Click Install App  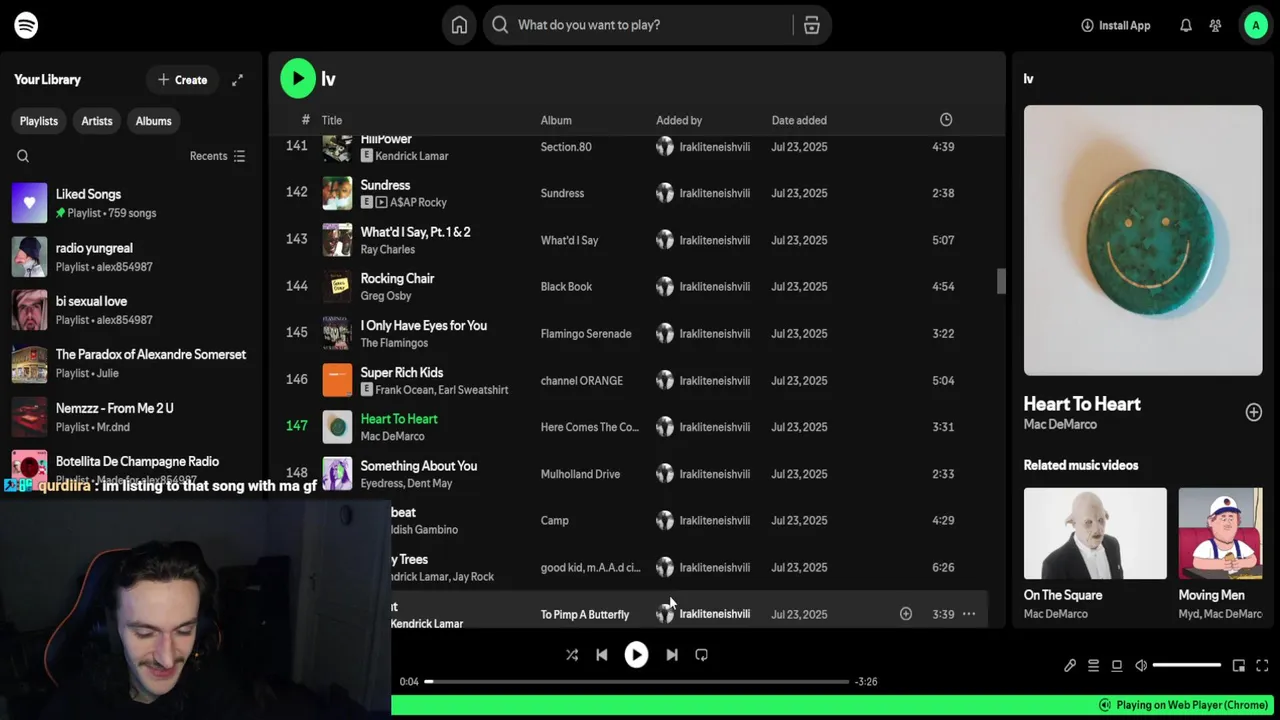[1116, 25]
